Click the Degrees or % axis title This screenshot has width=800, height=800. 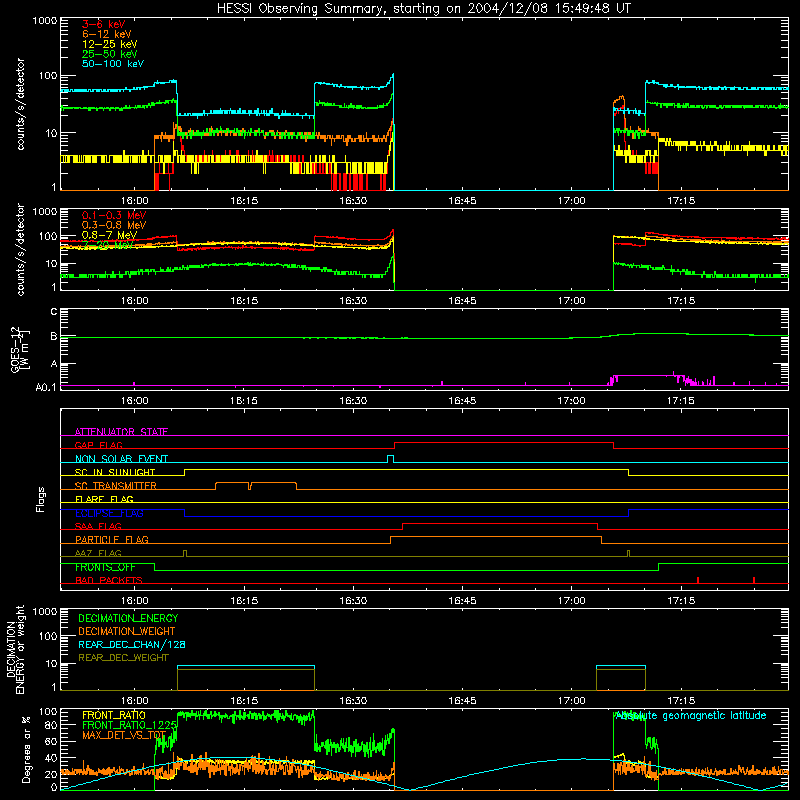point(26,750)
